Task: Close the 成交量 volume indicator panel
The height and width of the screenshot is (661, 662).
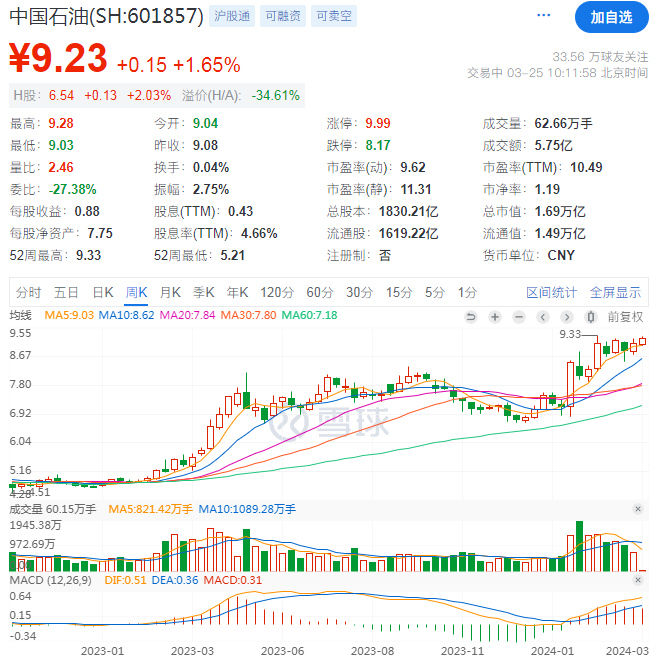Action: (638, 509)
